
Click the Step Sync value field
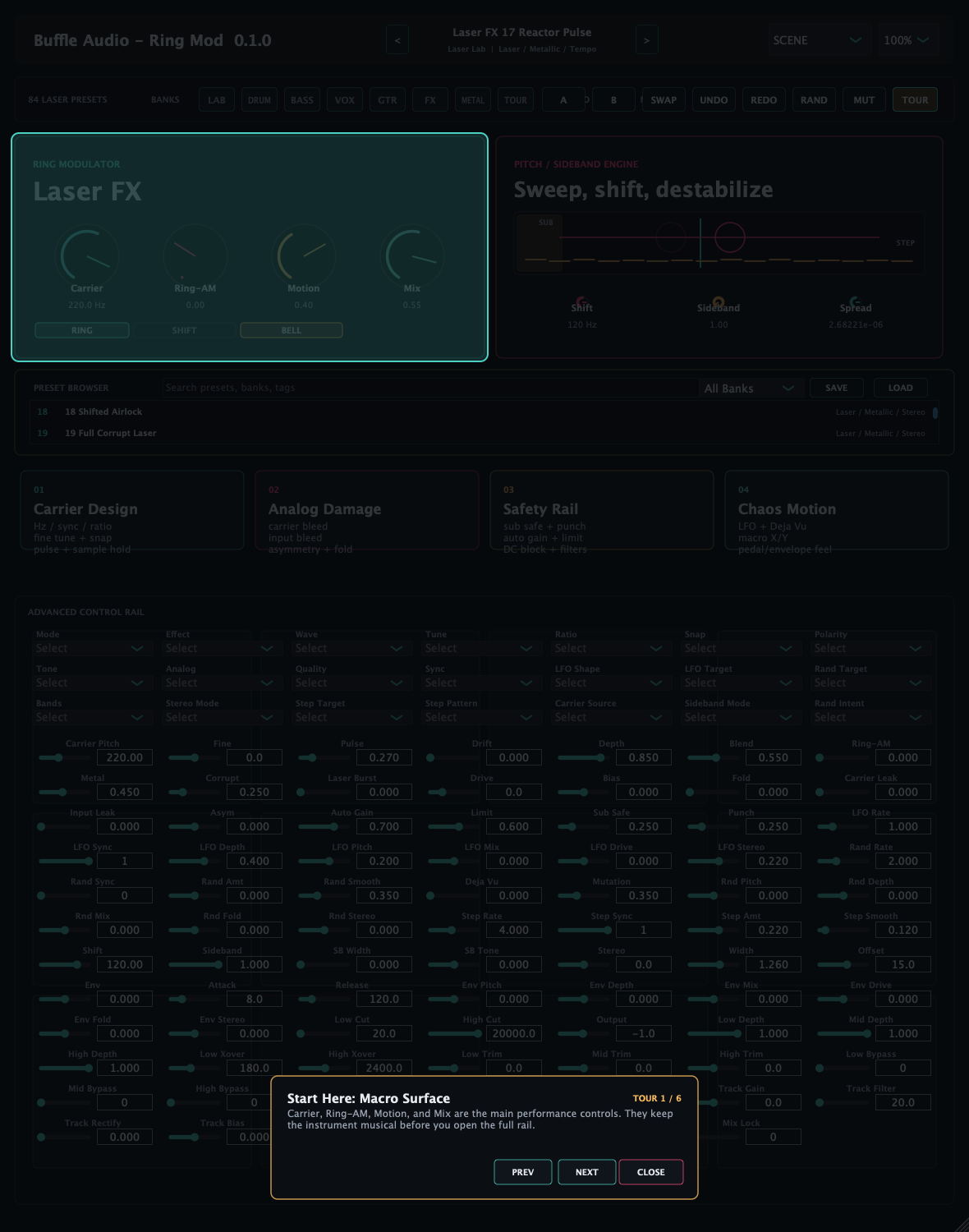pyautogui.click(x=644, y=930)
